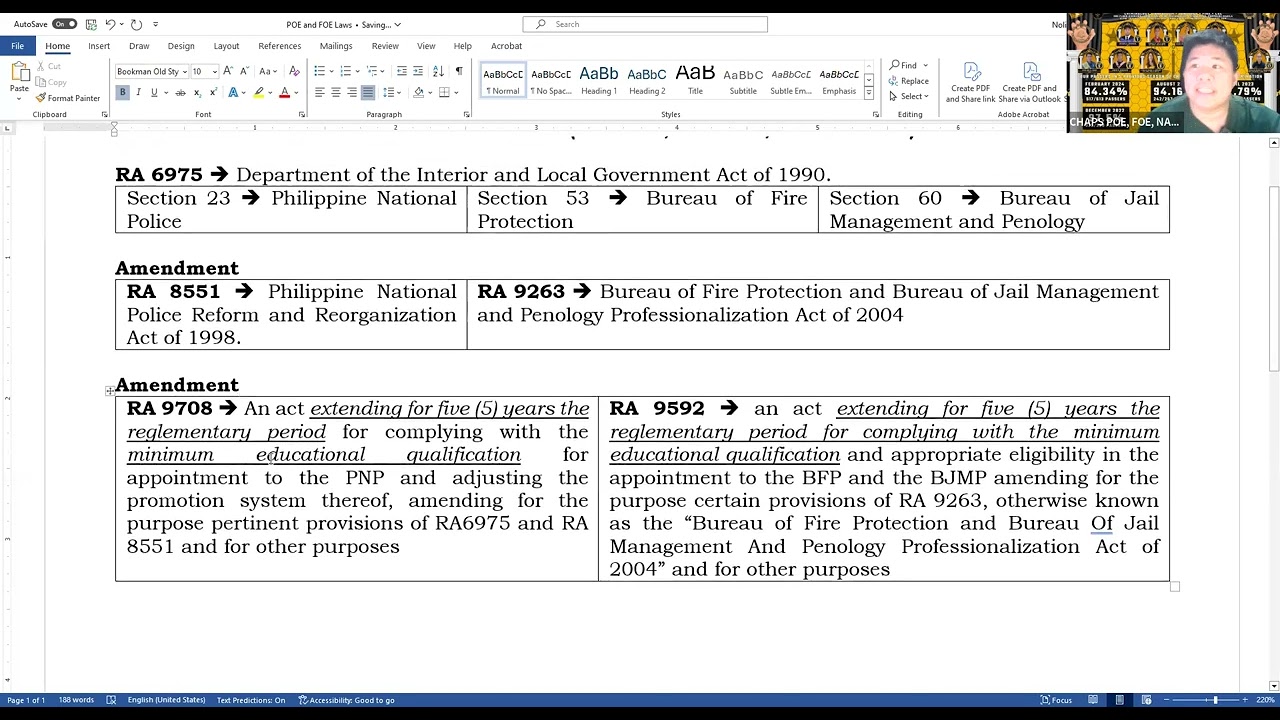
Task: Toggle AutoSave switch off
Action: [x=64, y=24]
